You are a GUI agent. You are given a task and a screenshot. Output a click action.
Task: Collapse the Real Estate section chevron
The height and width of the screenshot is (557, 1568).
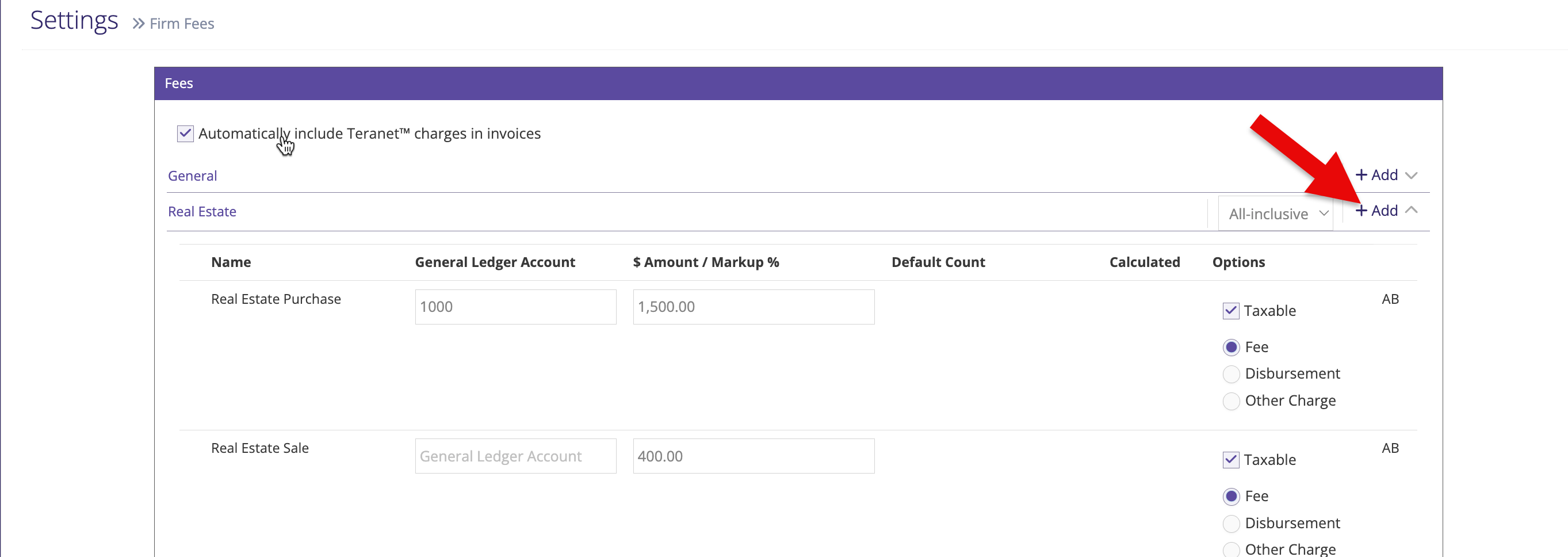coord(1412,210)
